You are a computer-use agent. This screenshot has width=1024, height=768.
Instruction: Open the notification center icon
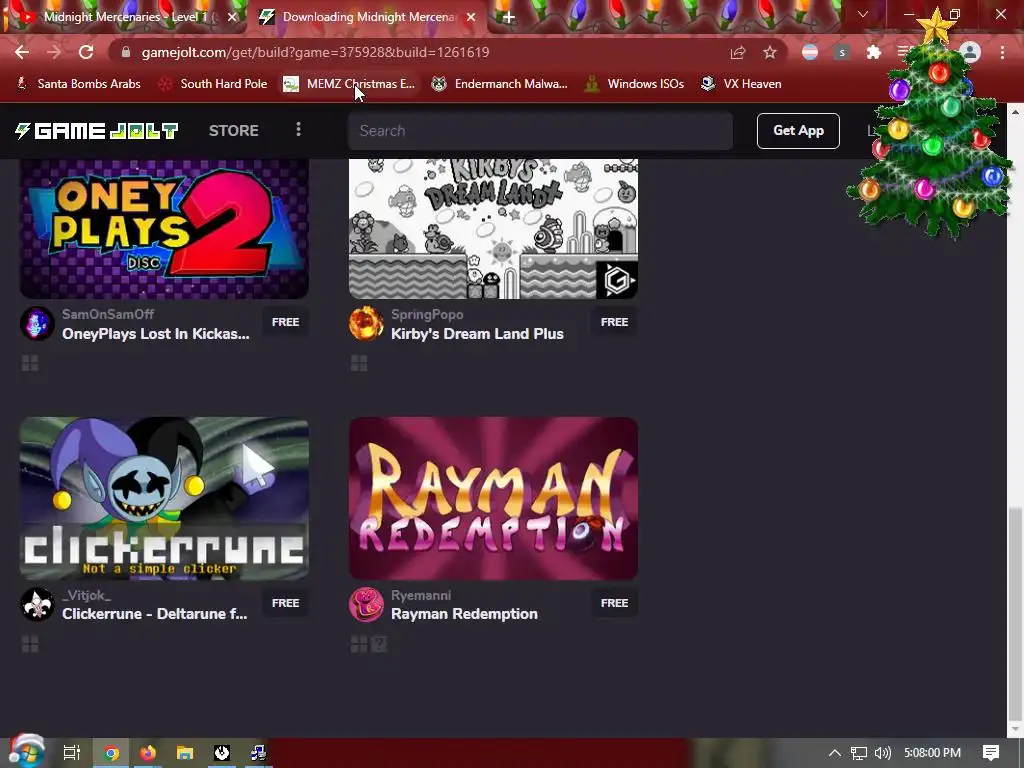[x=991, y=753]
